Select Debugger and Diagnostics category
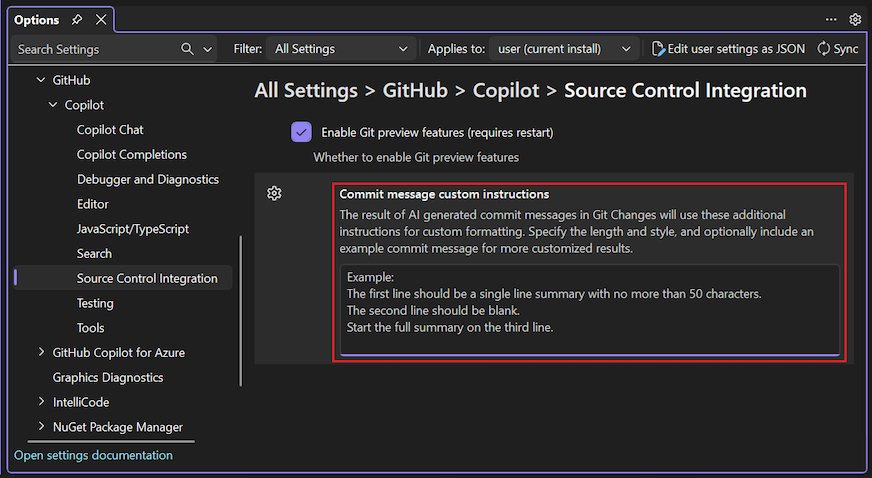This screenshot has height=478, width=872. [x=146, y=179]
